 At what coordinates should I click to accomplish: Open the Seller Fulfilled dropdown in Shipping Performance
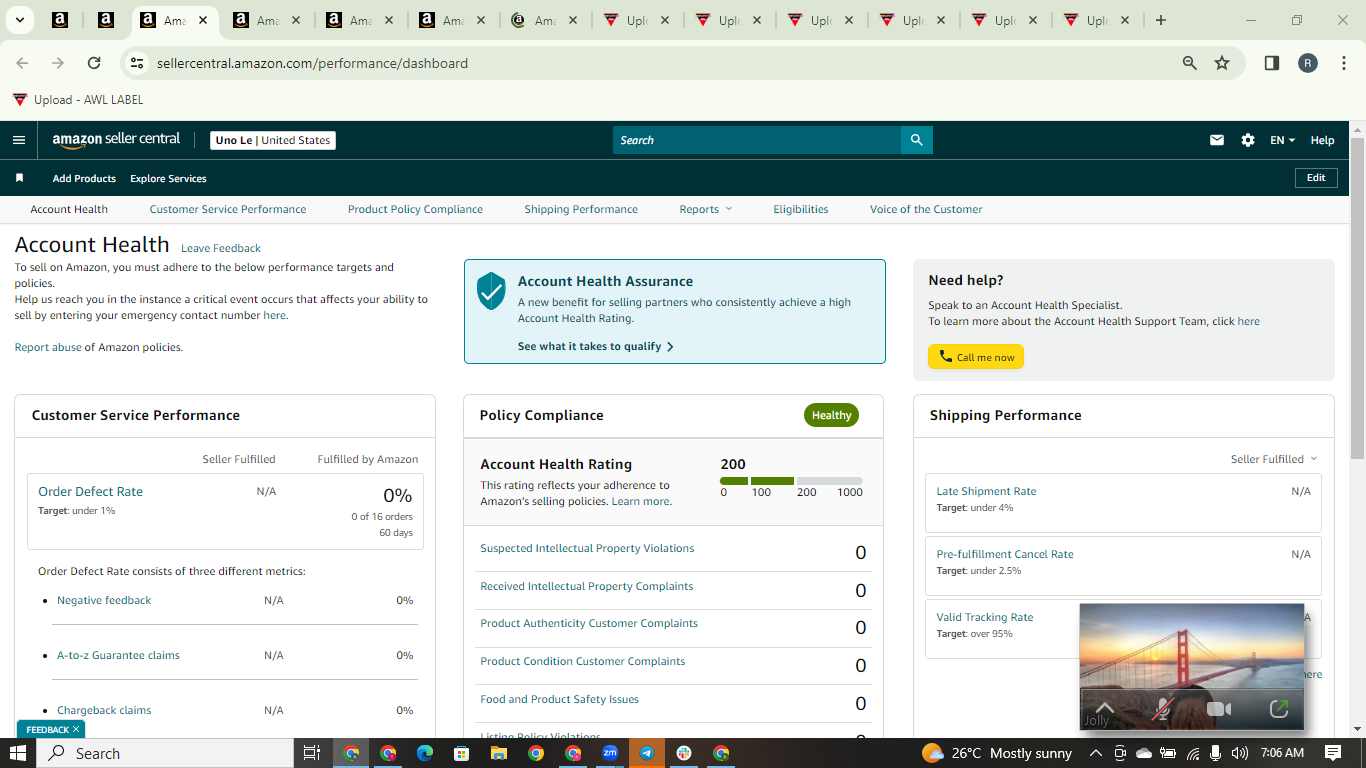click(x=1274, y=459)
